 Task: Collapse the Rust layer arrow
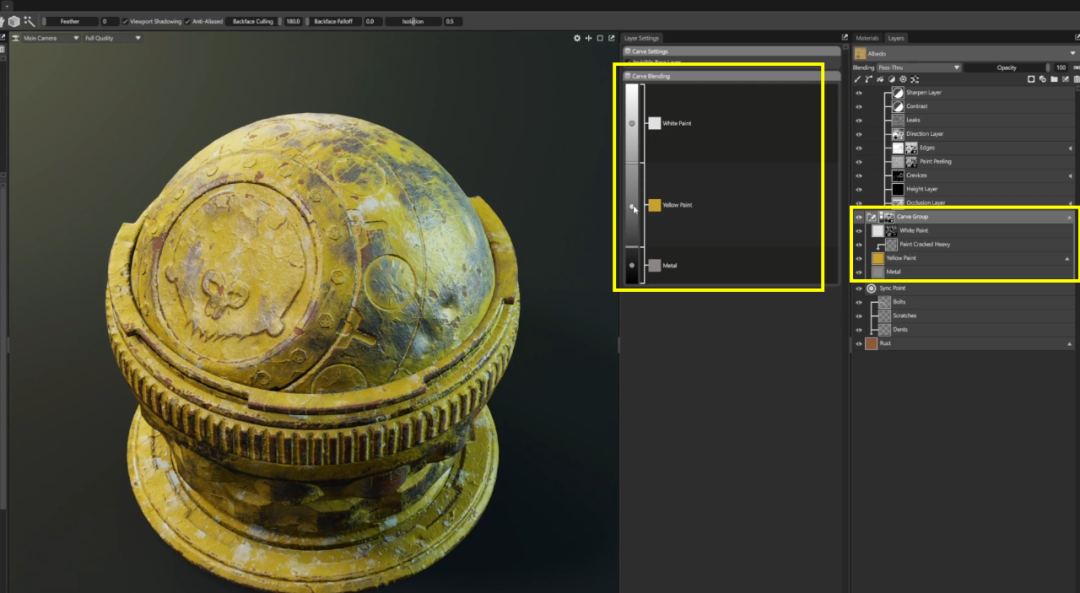point(1070,344)
